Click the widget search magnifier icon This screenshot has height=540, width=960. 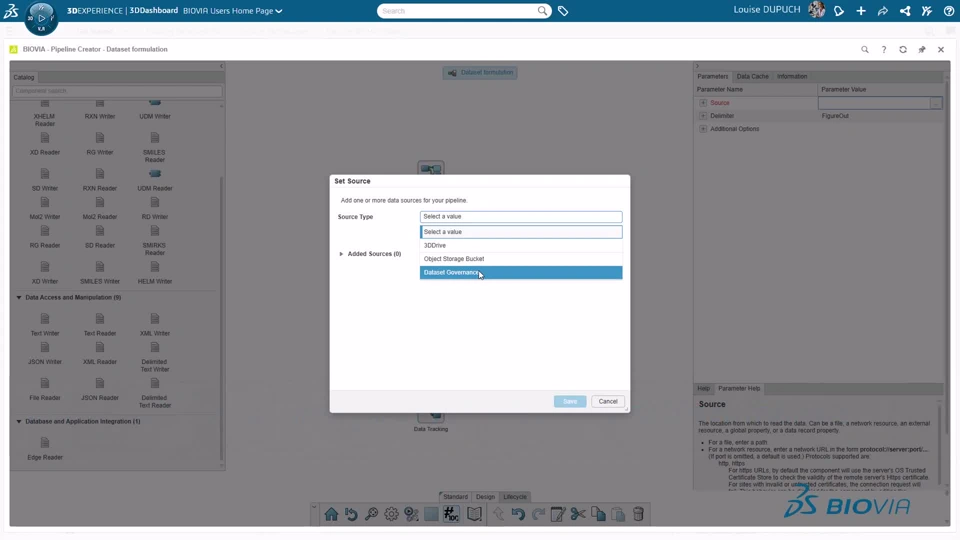point(864,50)
